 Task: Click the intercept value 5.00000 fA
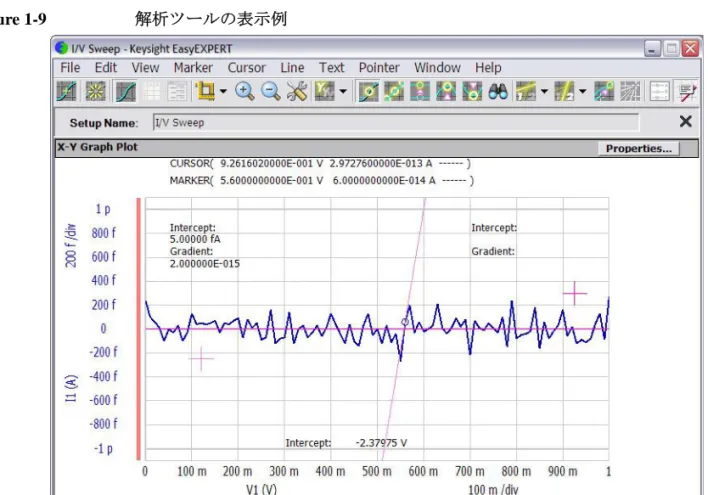point(195,239)
